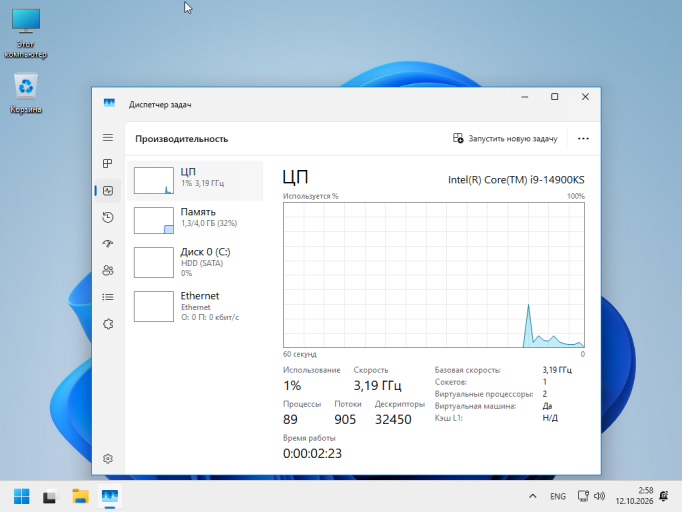Select Этот компьютер desktop icon
Screen dimensions: 682x512
[26, 33]
